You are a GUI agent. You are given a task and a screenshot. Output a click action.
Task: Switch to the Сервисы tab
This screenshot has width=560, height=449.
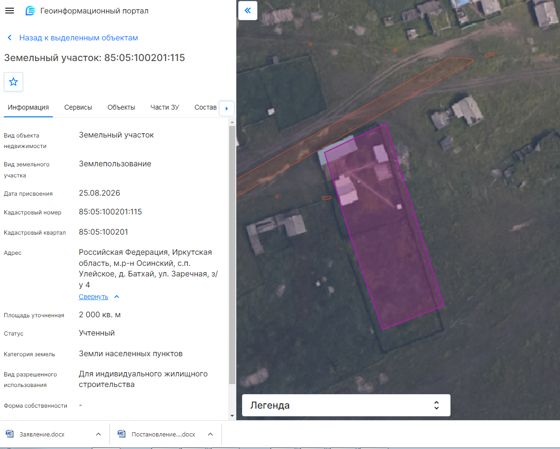point(78,107)
